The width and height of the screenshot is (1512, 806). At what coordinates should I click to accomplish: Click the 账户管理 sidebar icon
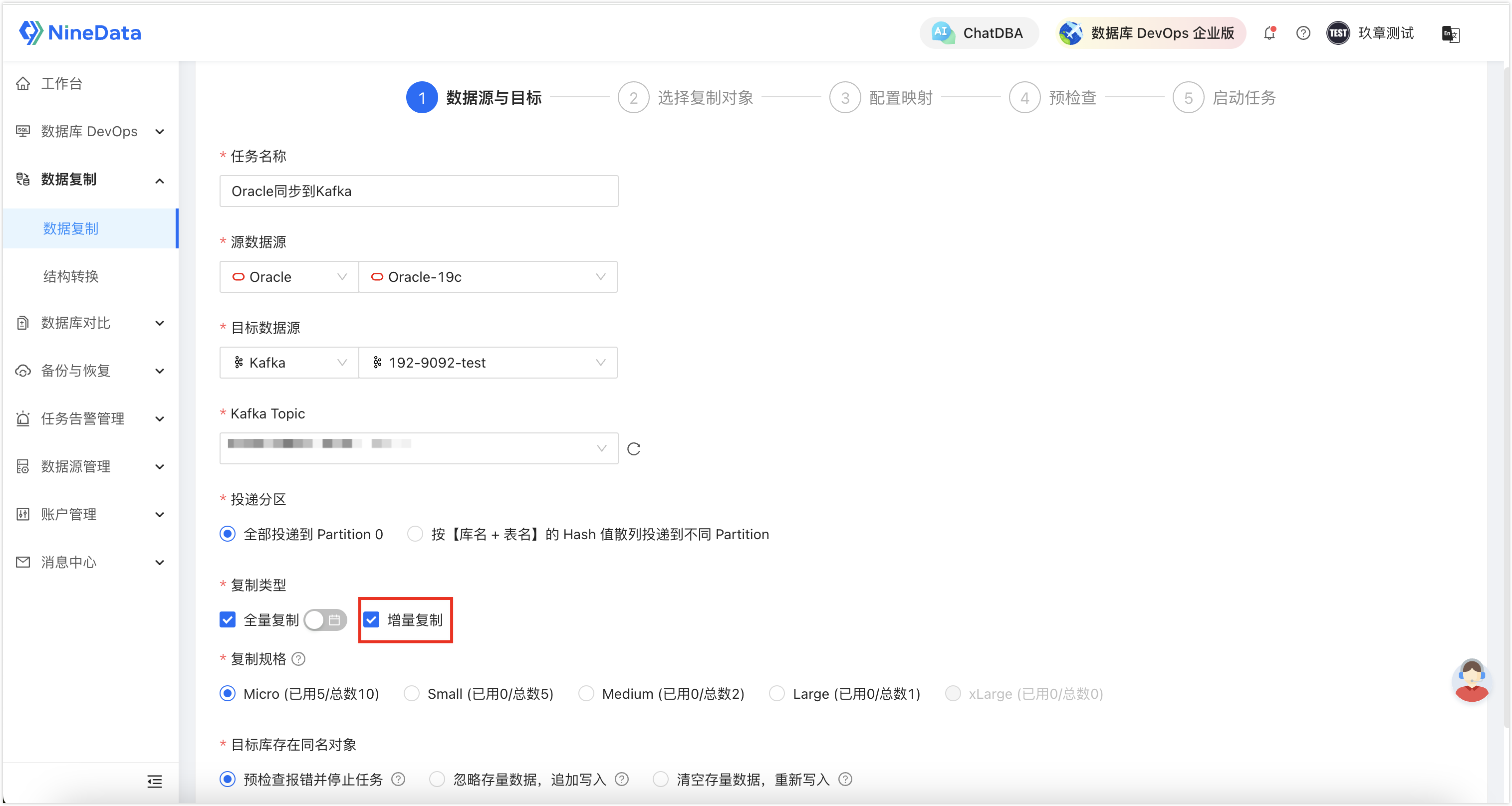(x=23, y=514)
